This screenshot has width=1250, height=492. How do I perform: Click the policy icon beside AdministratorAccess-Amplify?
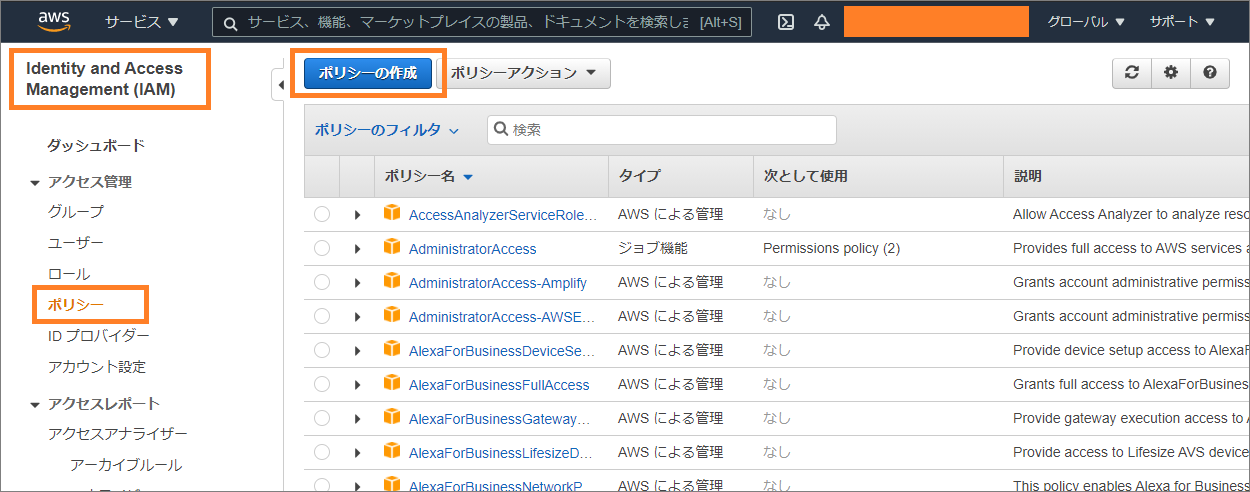pyautogui.click(x=392, y=282)
